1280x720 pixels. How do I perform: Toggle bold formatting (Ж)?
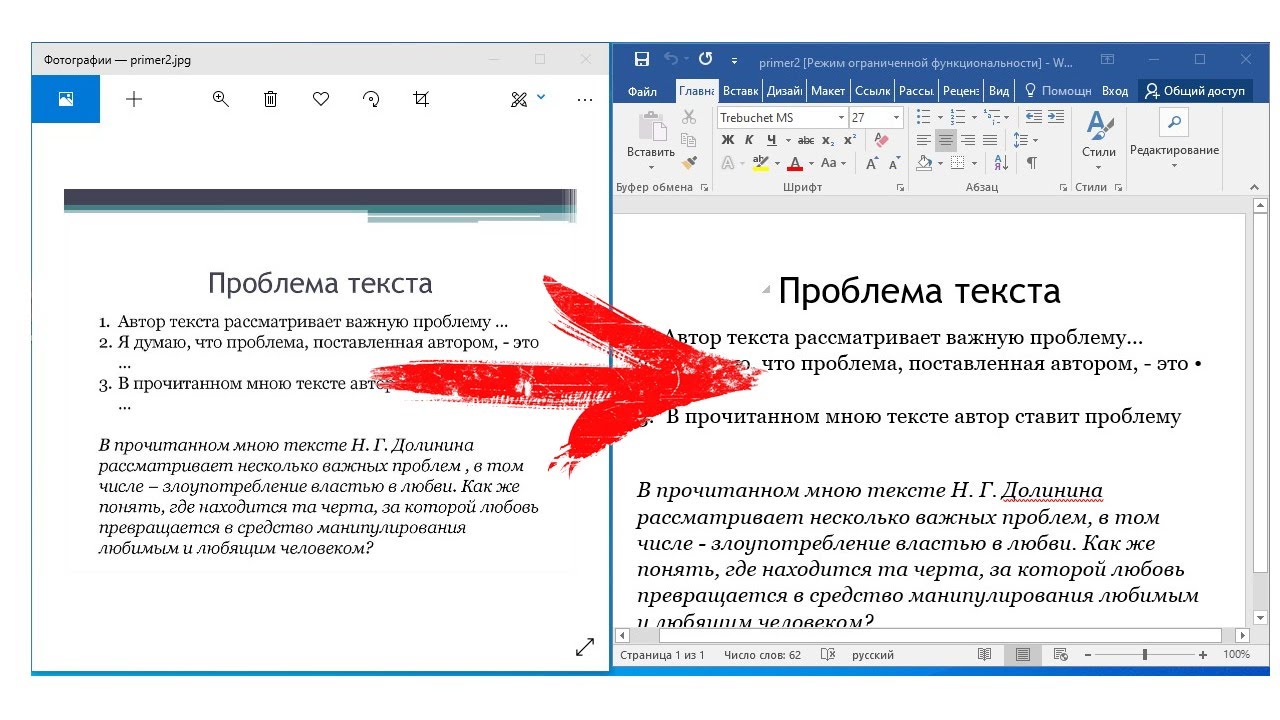728,140
